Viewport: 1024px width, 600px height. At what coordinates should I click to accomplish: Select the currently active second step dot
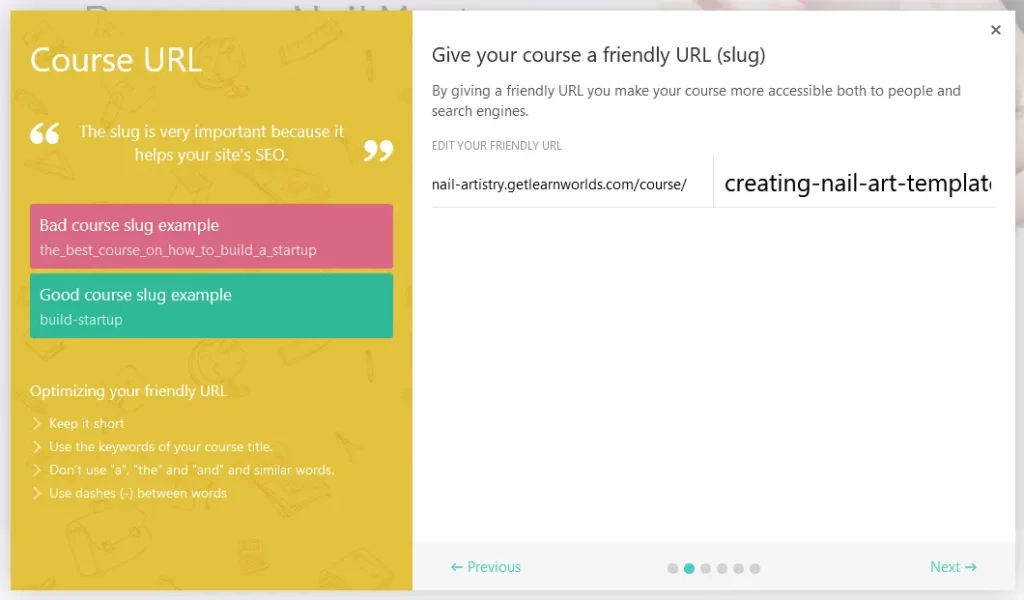coord(689,568)
